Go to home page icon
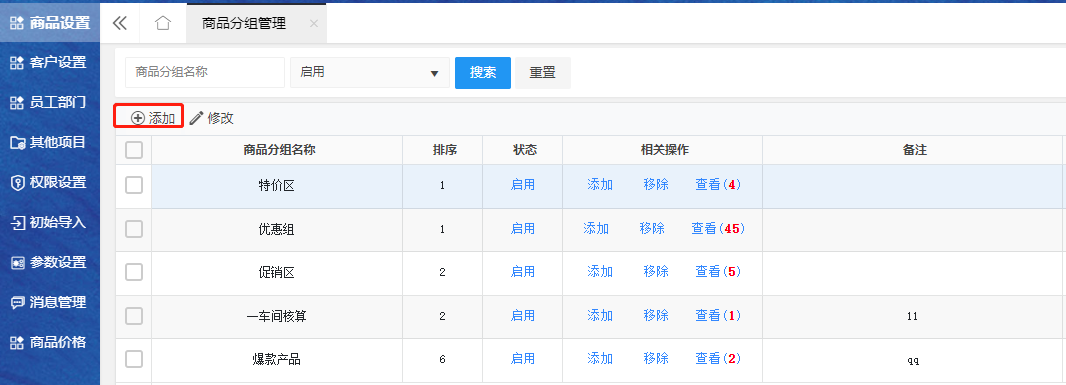 (162, 23)
